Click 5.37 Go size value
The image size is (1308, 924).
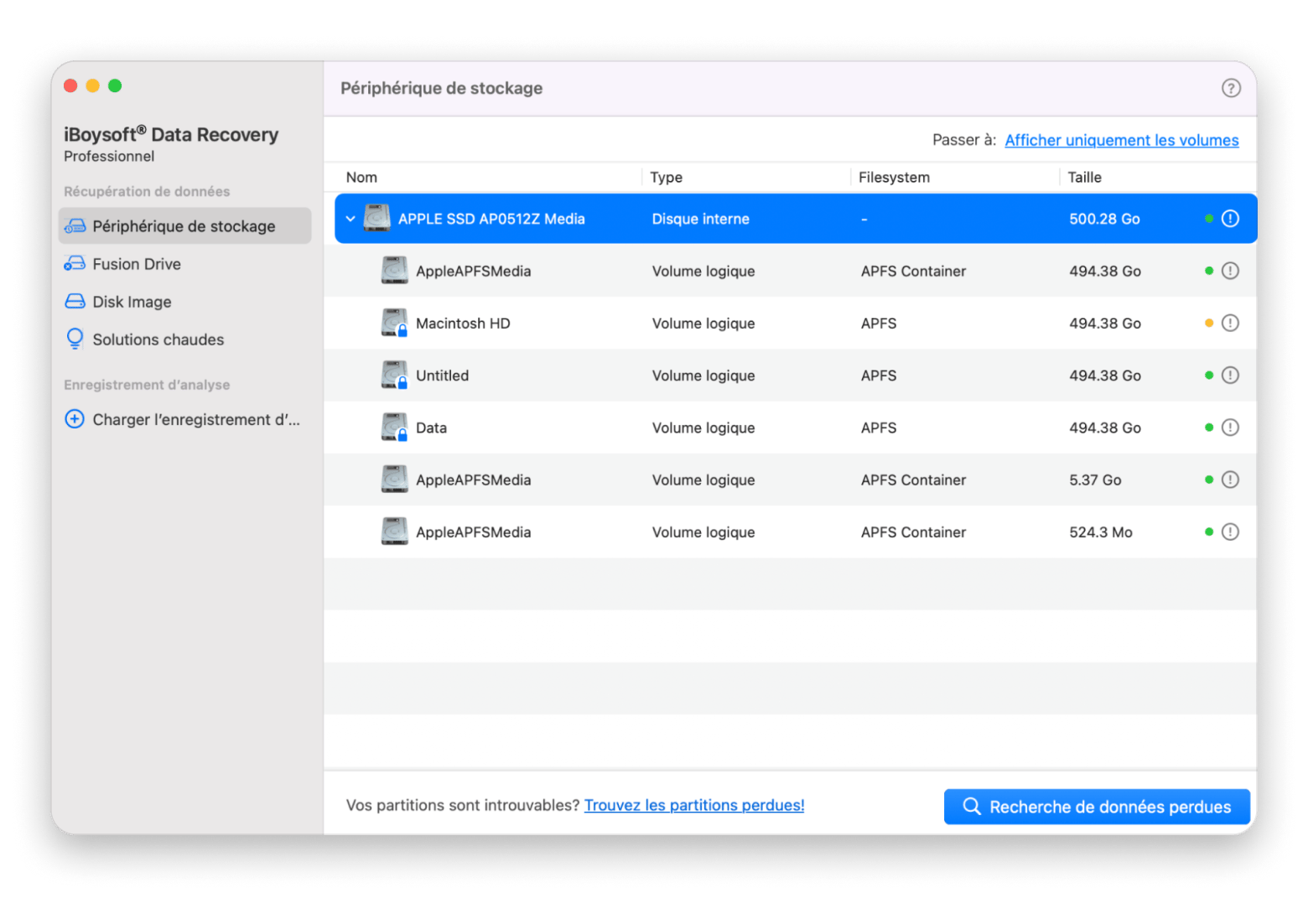[x=1095, y=480]
